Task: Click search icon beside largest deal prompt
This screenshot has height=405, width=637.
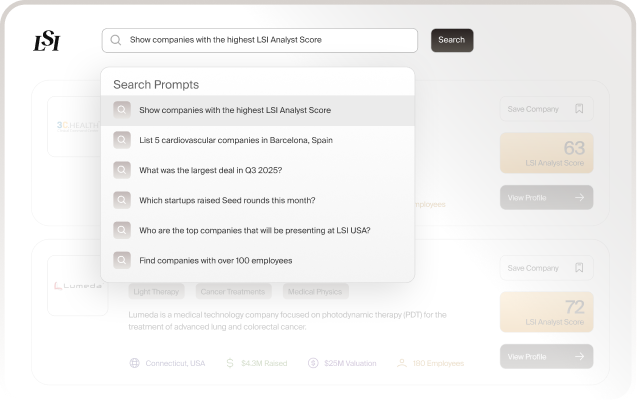Action: coord(122,170)
